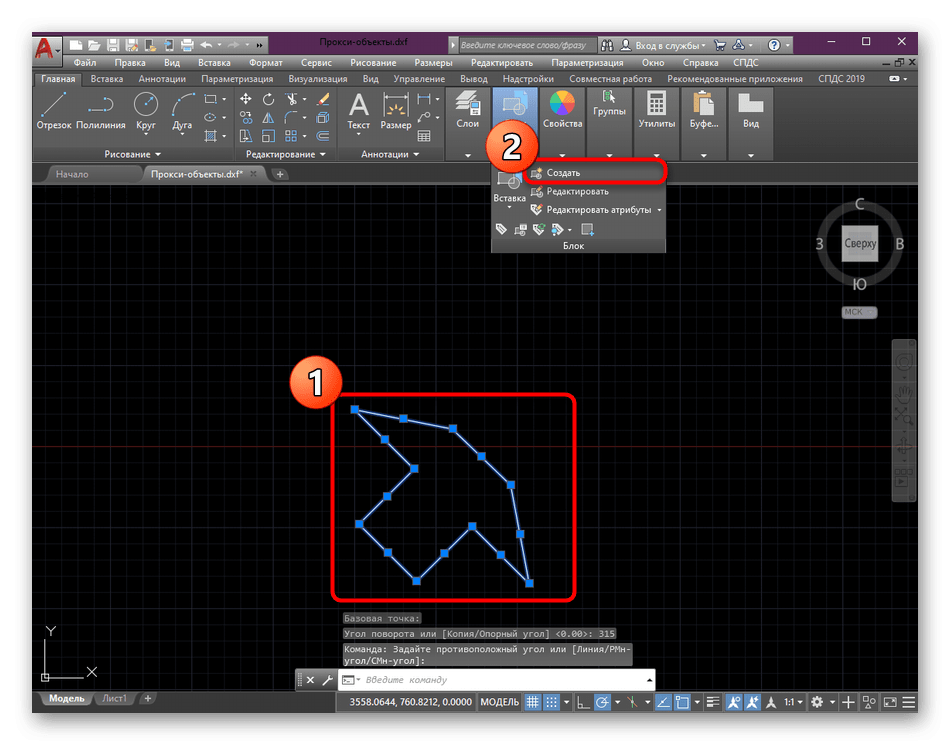Select the Текст text tool
This screenshot has width=950, height=745.
pos(358,111)
